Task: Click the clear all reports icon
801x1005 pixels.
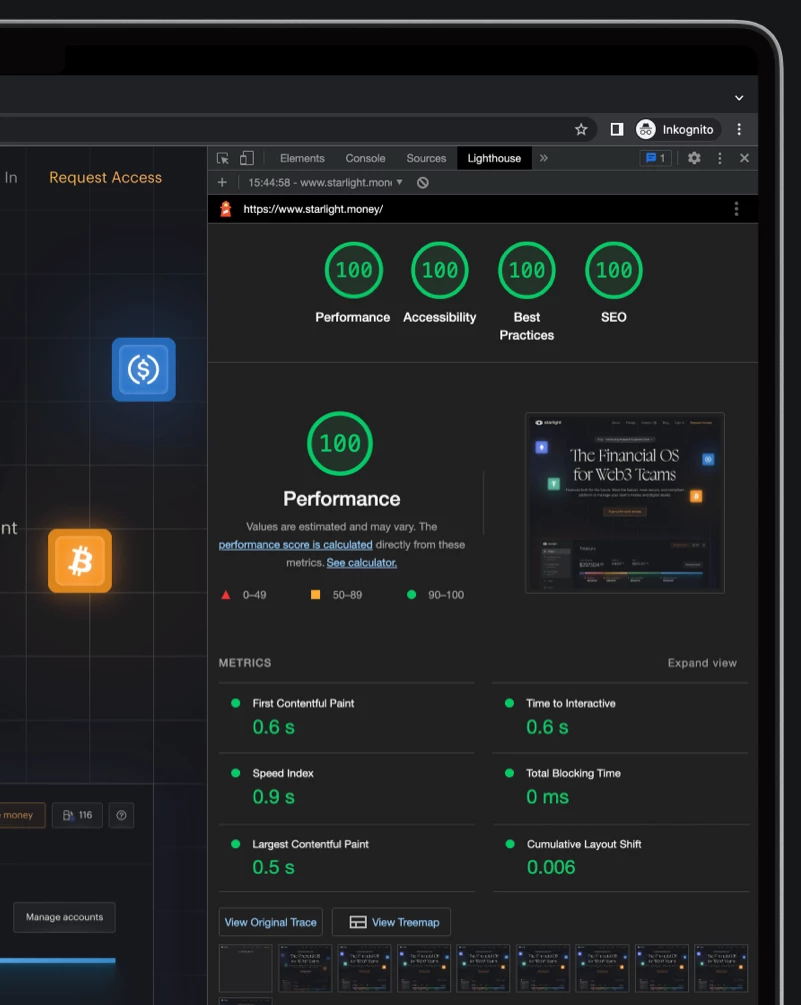Action: [422, 183]
